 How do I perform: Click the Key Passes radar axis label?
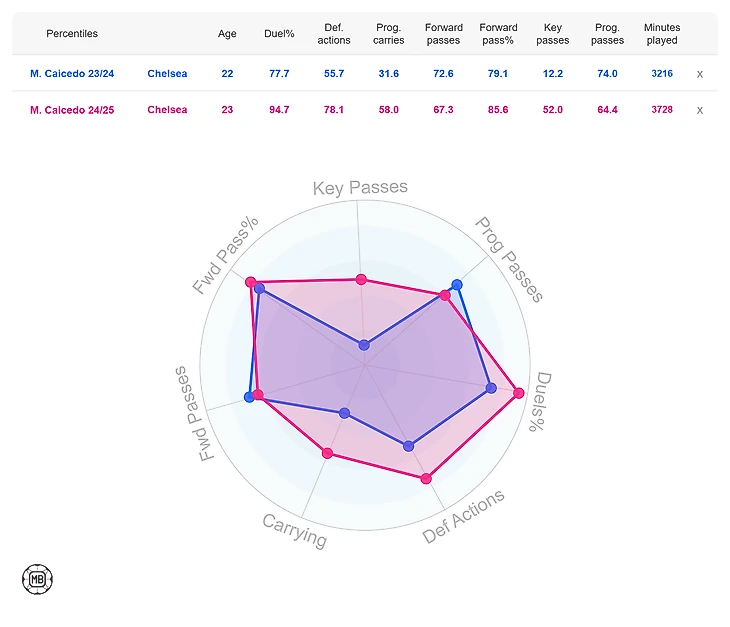click(360, 188)
